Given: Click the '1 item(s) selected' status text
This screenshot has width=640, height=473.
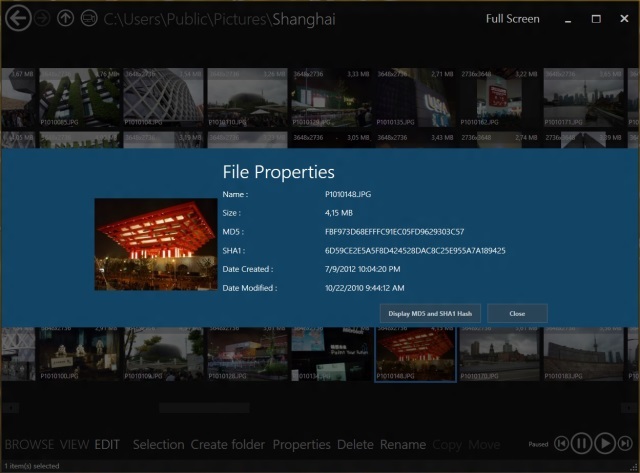Looking at the screenshot, I should pos(32,466).
